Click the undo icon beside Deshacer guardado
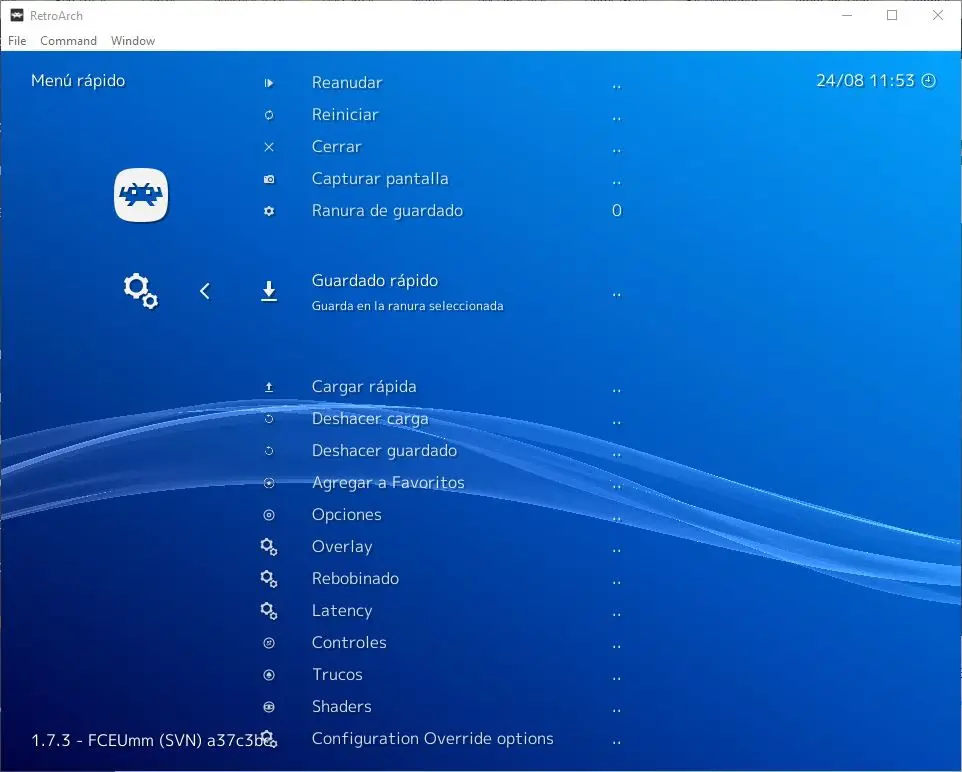Viewport: 962px width, 772px height. (269, 451)
